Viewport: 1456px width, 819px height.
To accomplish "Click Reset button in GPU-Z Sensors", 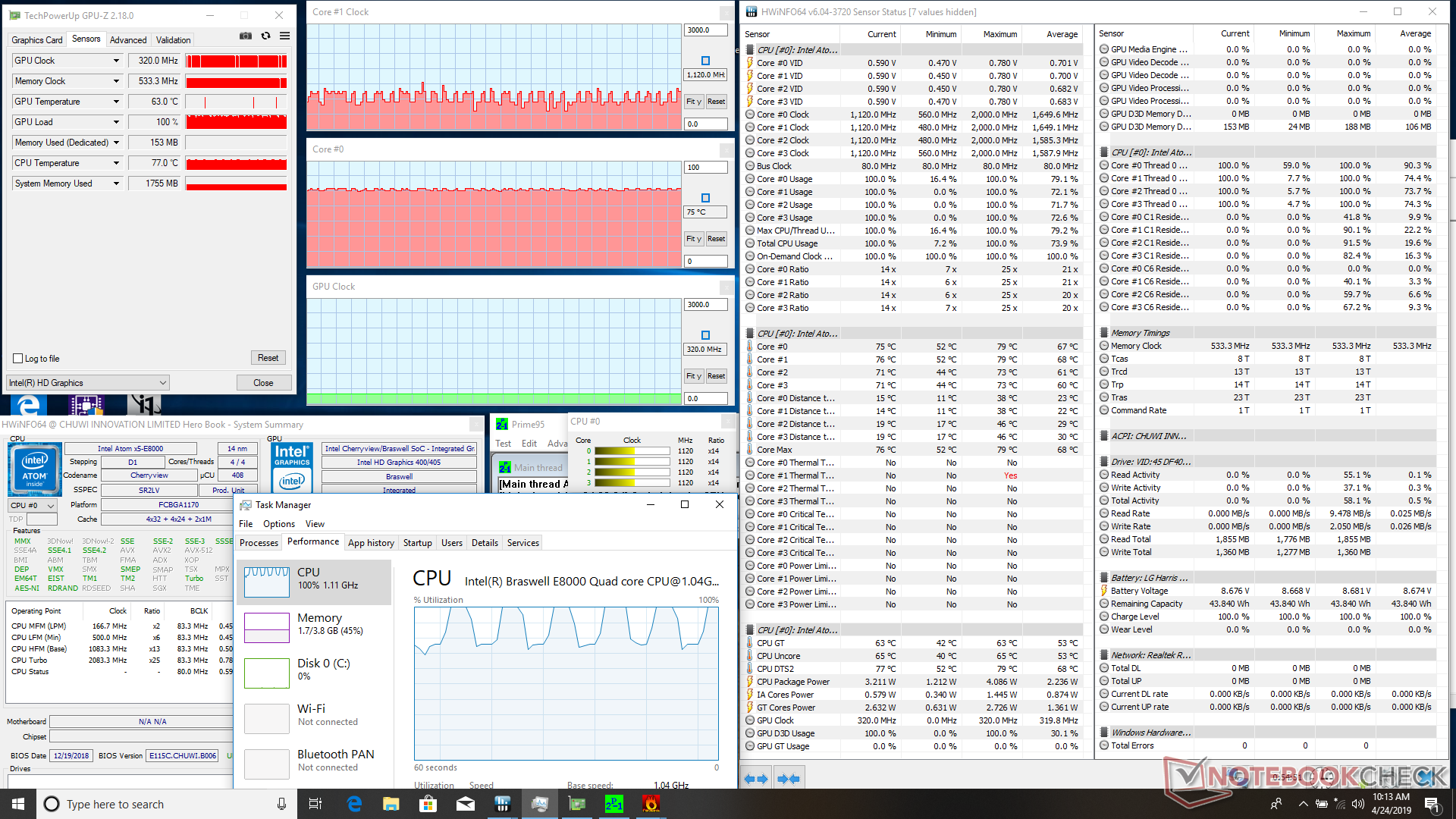I will tap(268, 358).
